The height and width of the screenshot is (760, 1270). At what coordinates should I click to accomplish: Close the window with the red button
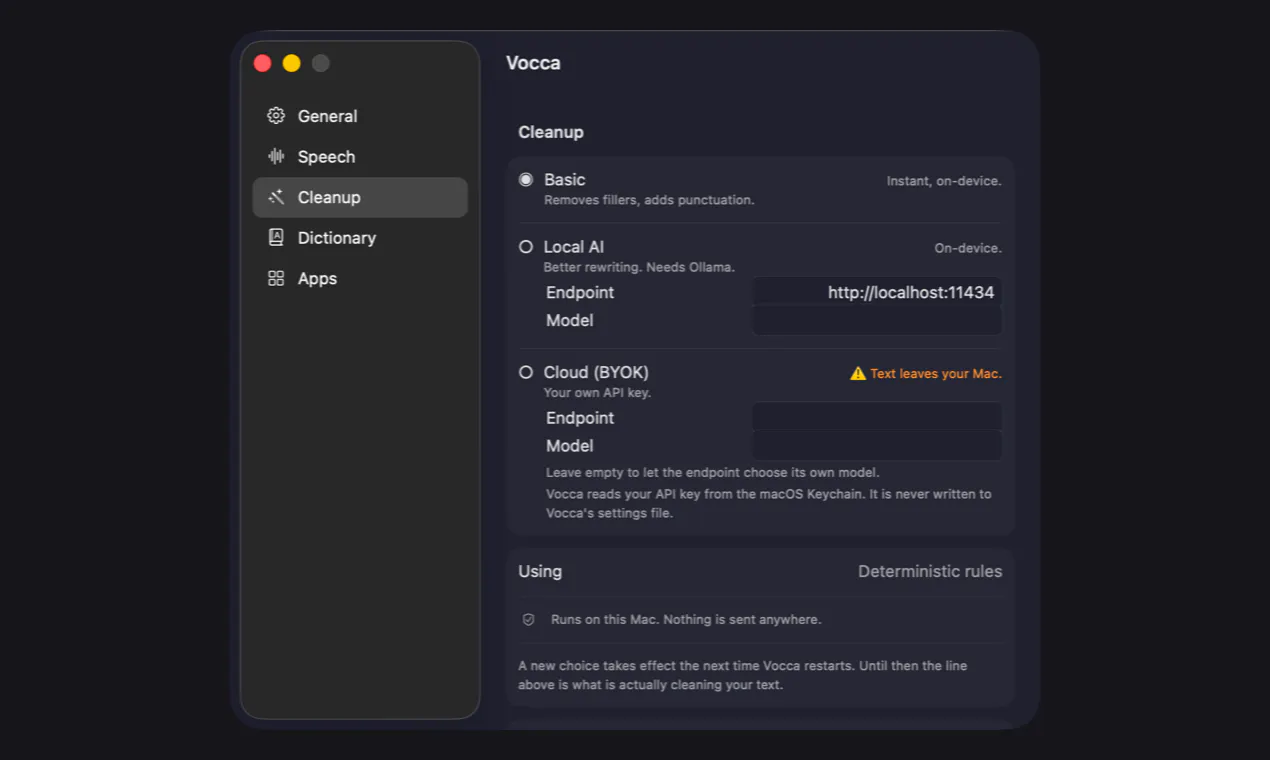(263, 63)
